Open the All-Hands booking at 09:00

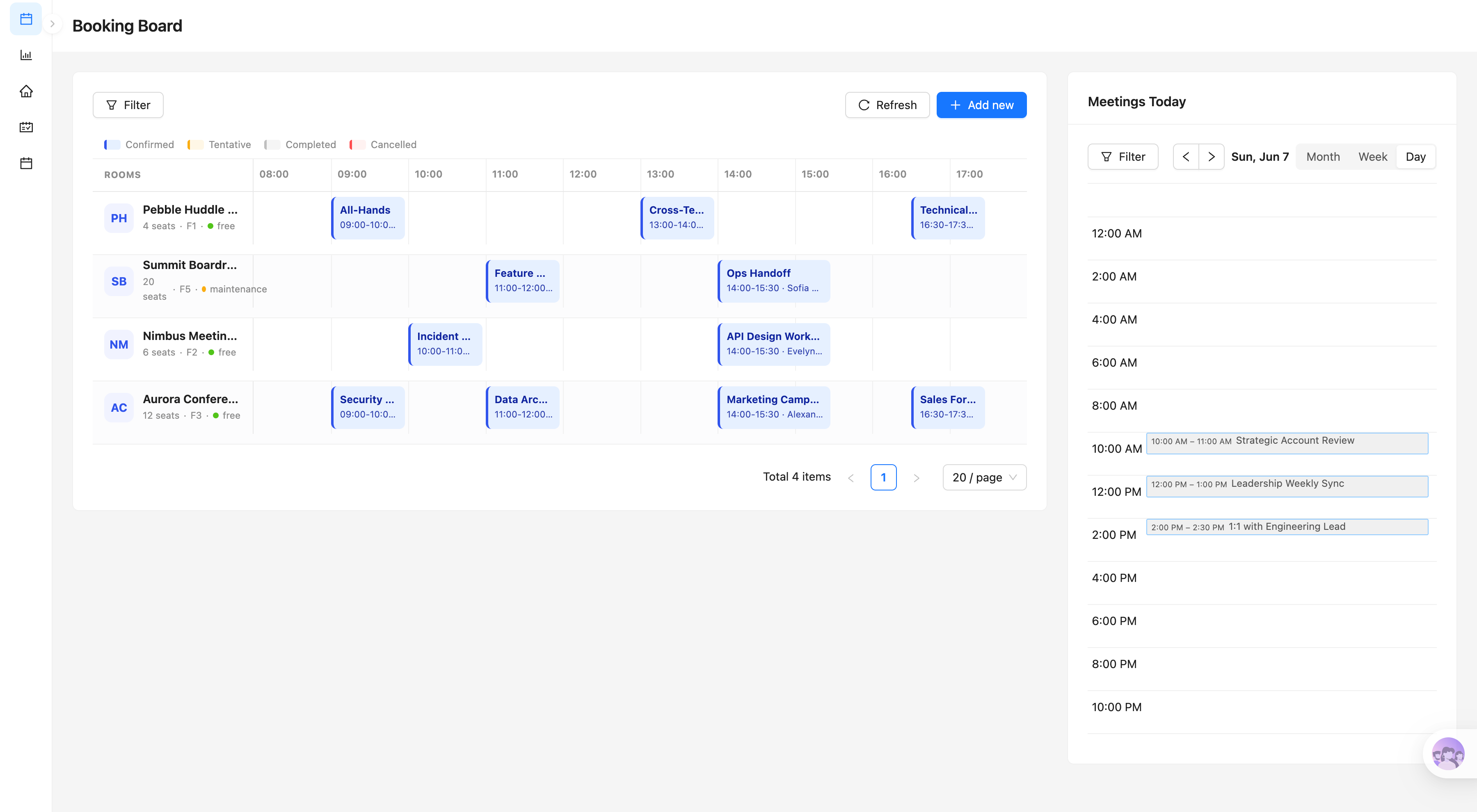(368, 218)
